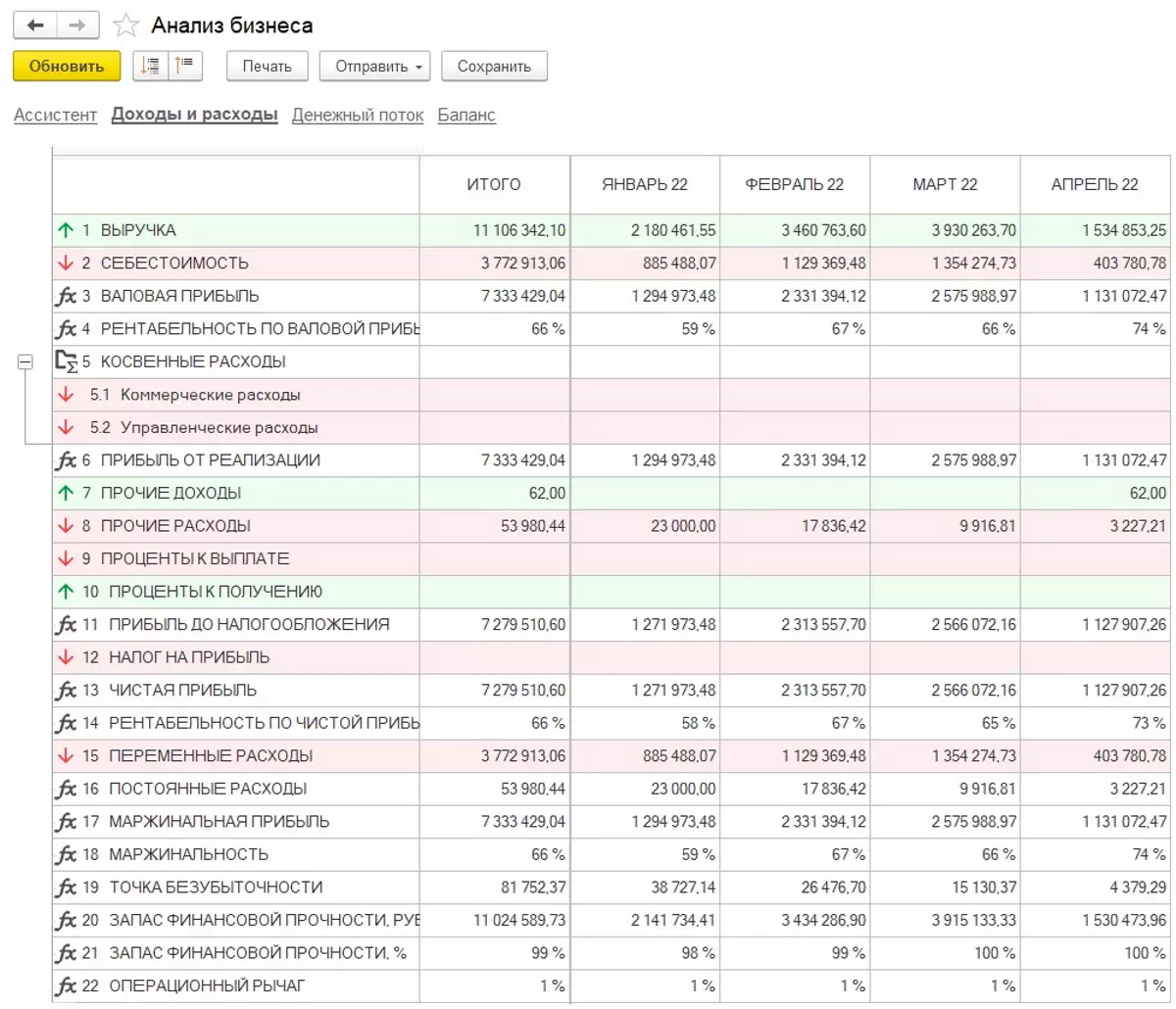Viewport: 1176px width, 1009px height.
Task: Click the collapse all groups icon
Action: [183, 66]
